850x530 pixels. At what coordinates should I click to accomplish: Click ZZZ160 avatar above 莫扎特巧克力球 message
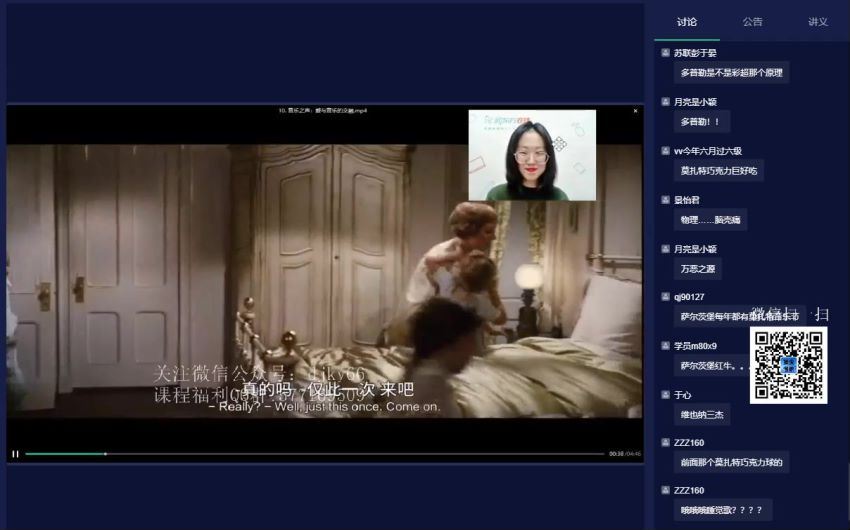coord(665,442)
